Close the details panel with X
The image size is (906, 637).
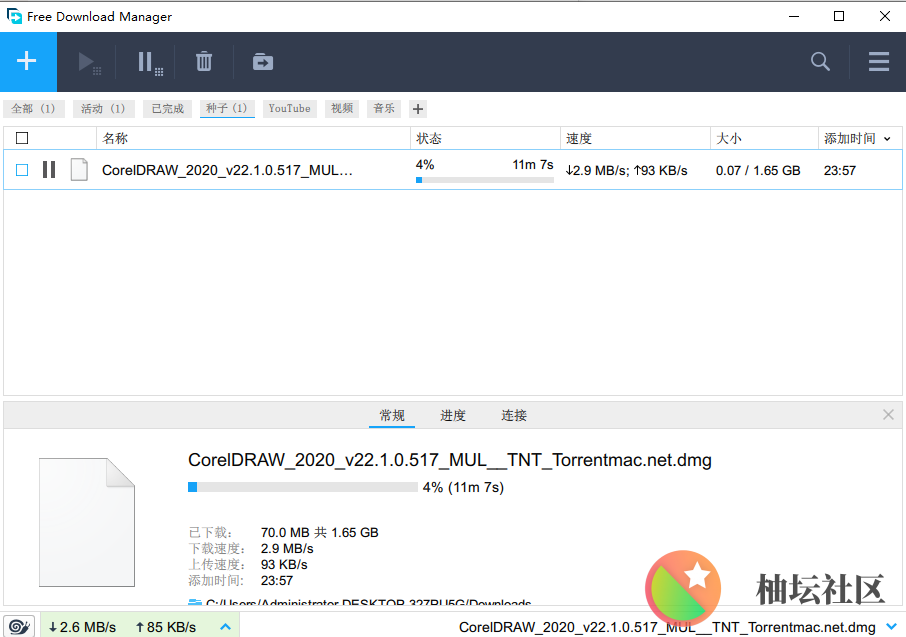(x=888, y=414)
